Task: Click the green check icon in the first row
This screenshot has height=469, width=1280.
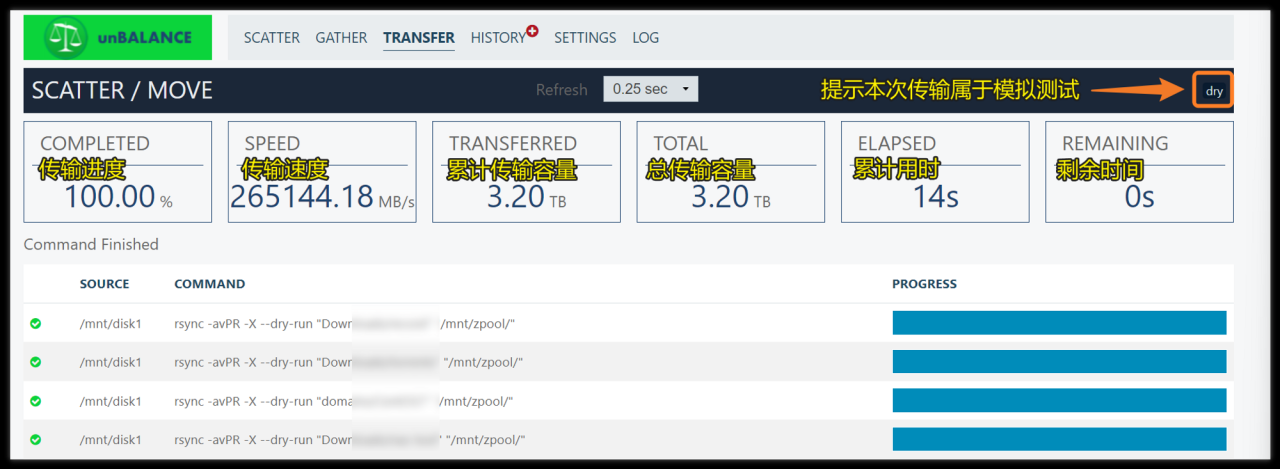Action: pos(36,323)
